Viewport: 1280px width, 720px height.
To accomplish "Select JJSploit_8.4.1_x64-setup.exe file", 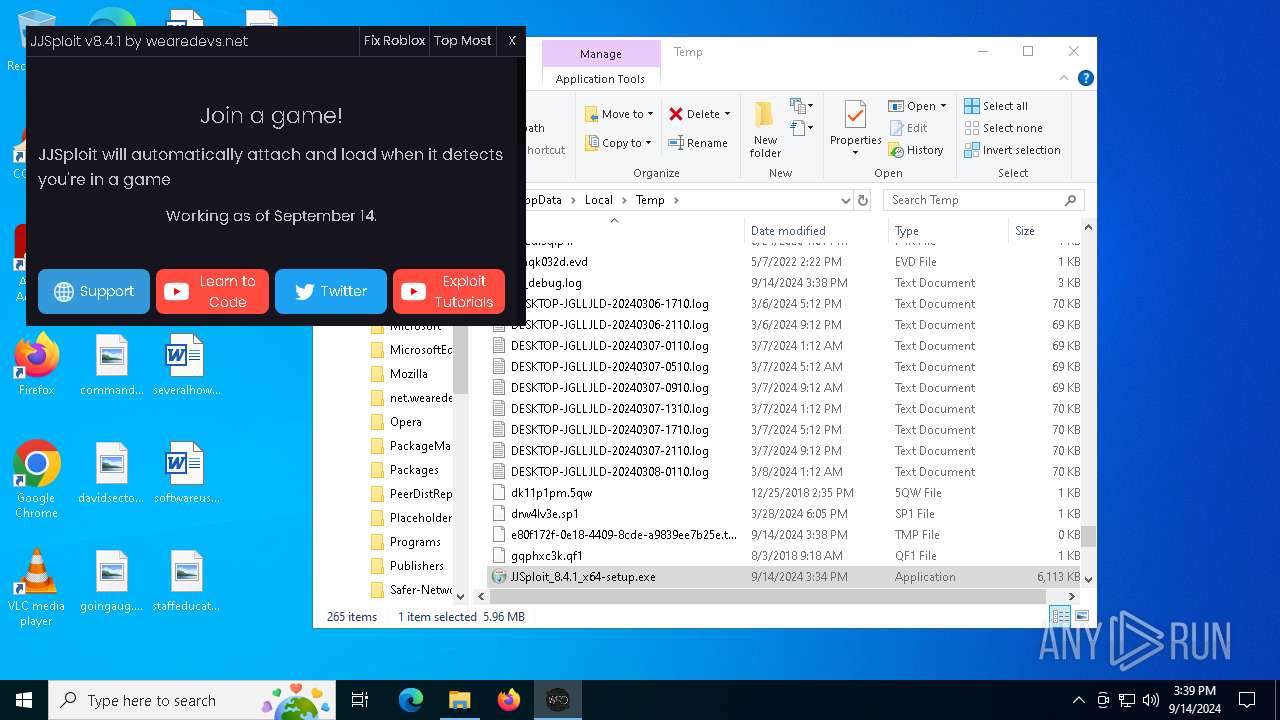I will click(x=784, y=577).
